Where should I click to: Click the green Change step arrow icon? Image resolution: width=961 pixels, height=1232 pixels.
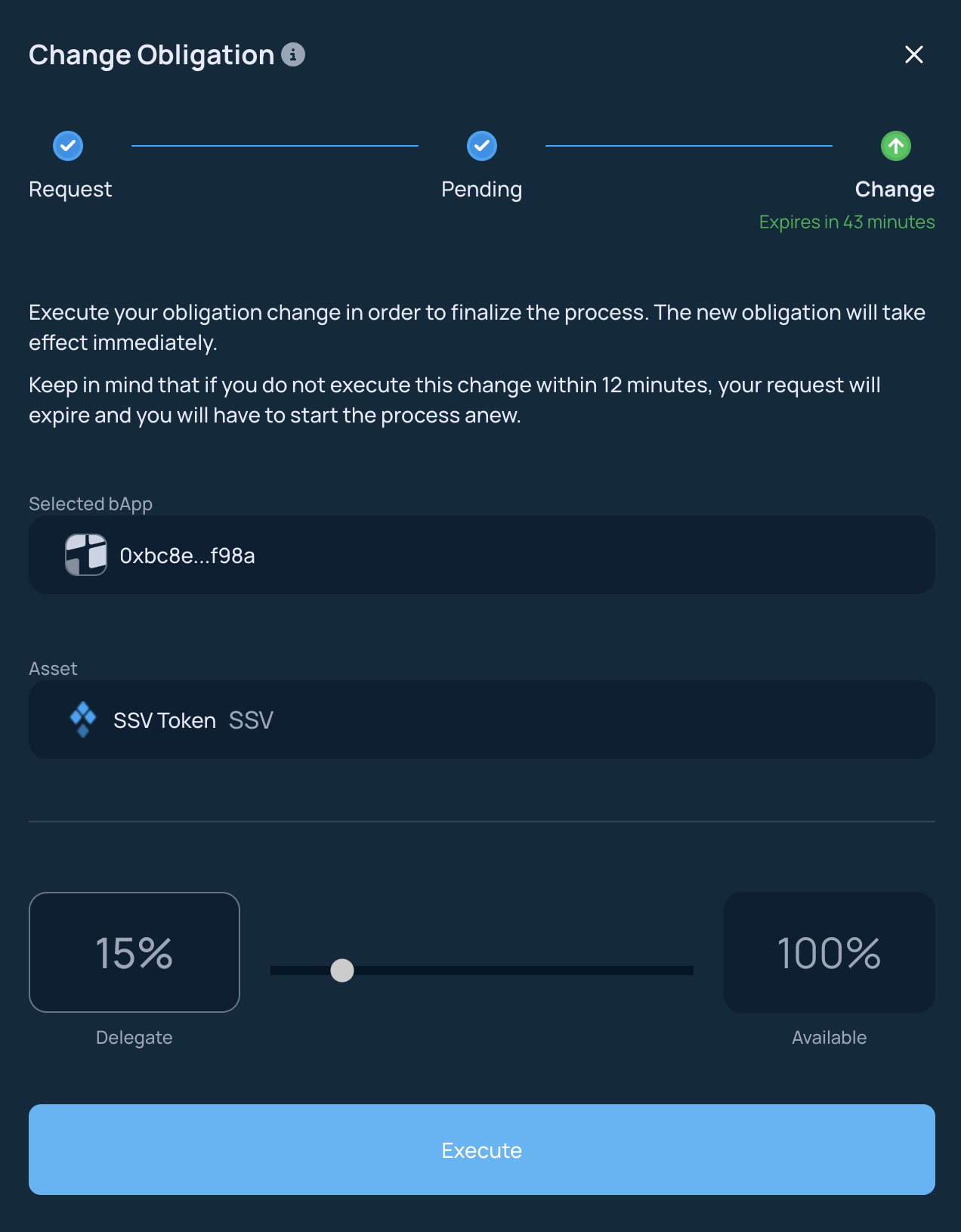896,146
